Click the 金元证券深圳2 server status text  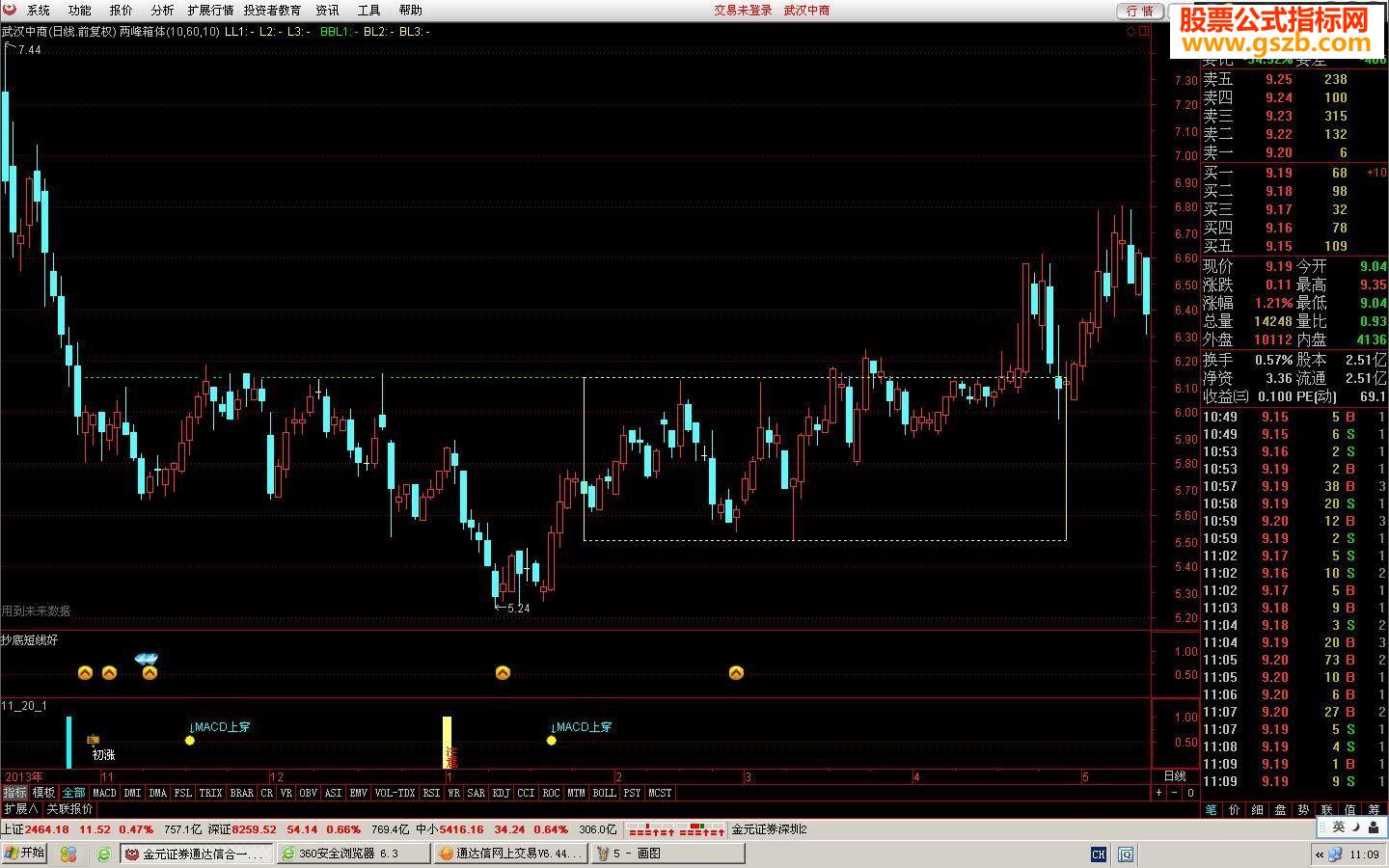click(x=769, y=829)
